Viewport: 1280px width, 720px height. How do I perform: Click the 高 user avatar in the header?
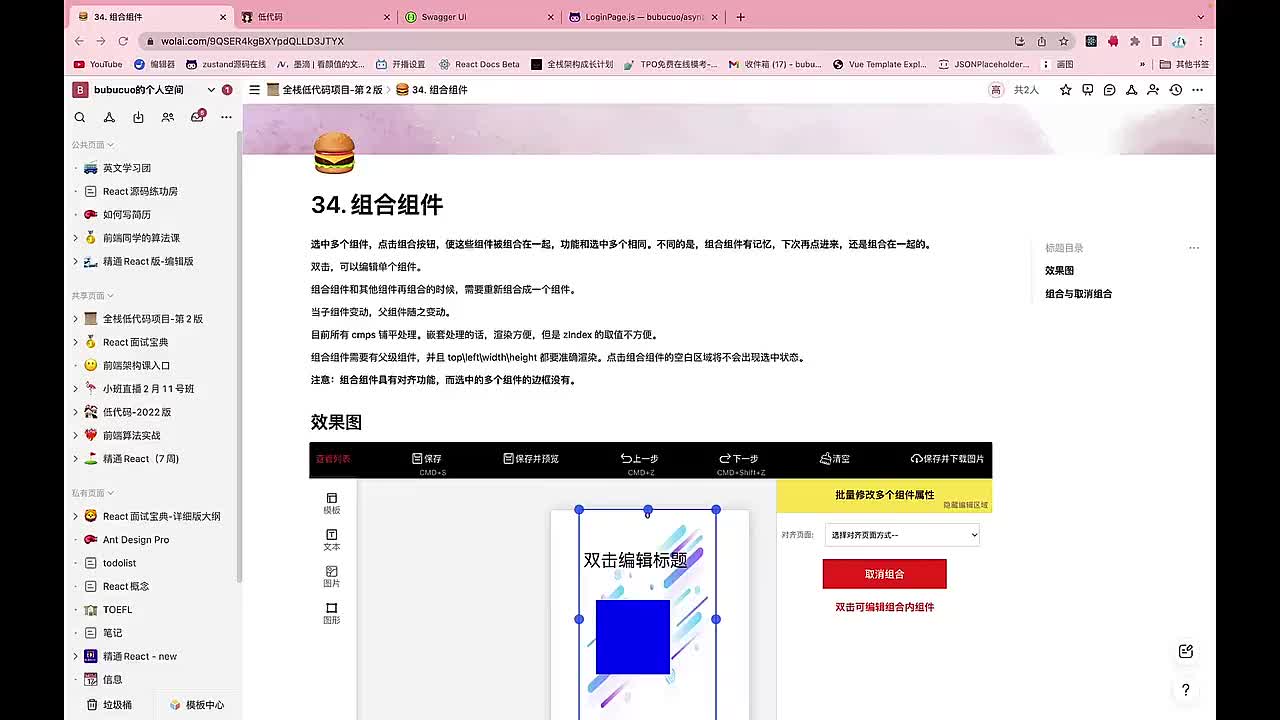click(995, 90)
